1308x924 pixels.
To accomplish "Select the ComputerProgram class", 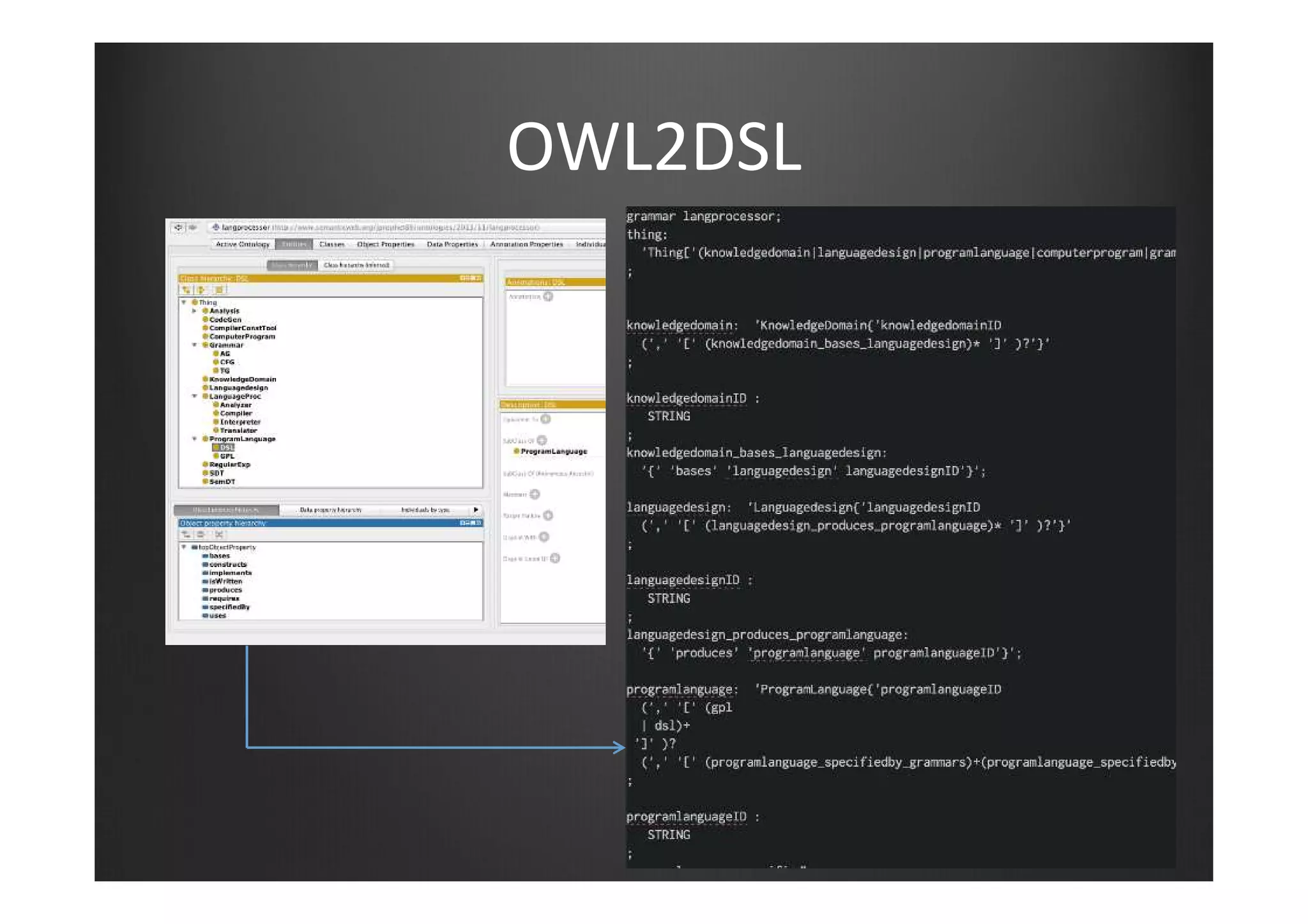I will click(238, 337).
